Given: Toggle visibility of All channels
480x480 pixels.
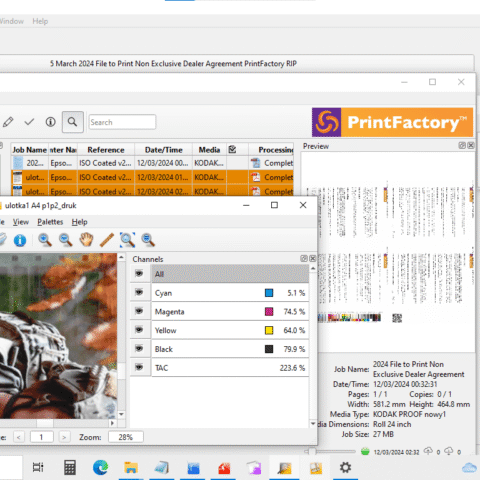Looking at the screenshot, I should (x=139, y=274).
